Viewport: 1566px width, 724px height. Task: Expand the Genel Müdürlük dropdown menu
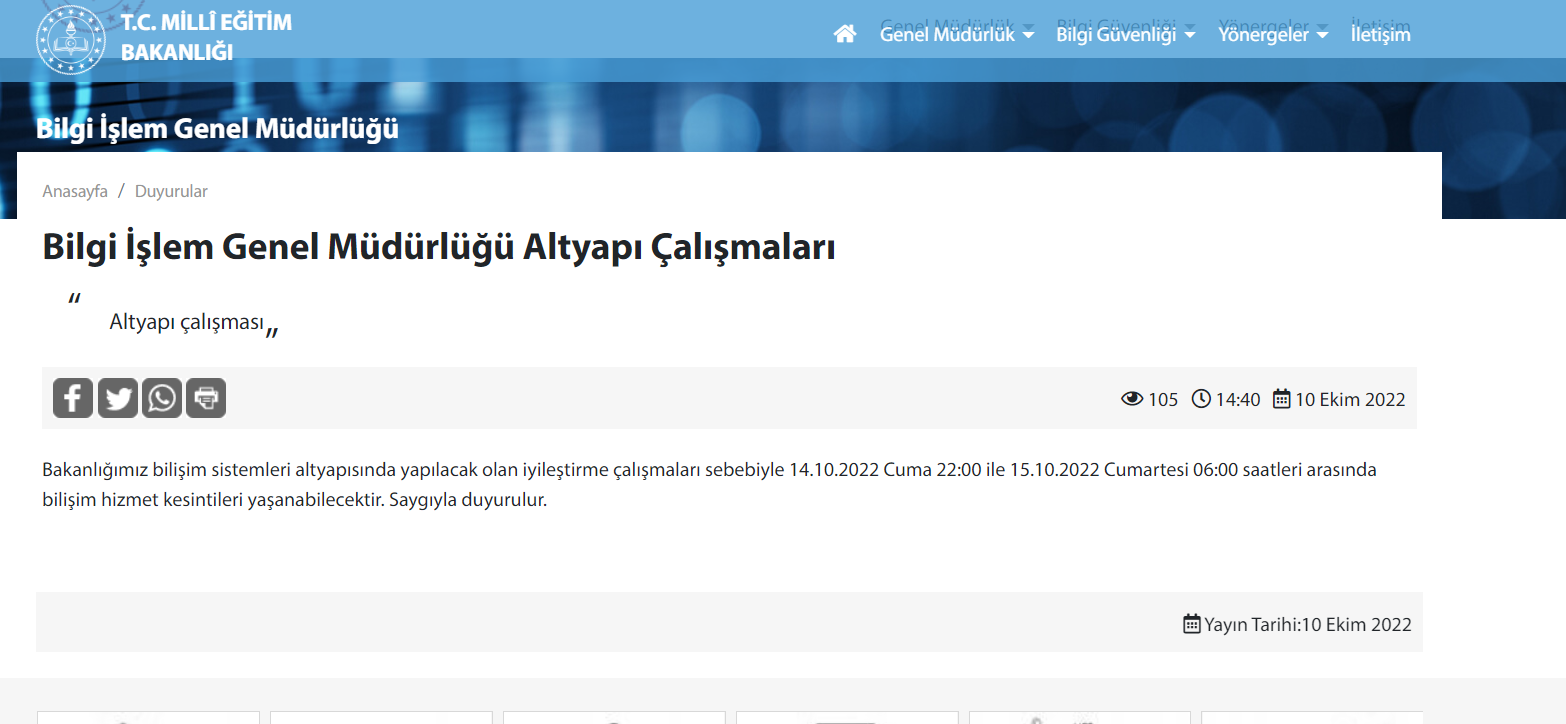[x=956, y=34]
